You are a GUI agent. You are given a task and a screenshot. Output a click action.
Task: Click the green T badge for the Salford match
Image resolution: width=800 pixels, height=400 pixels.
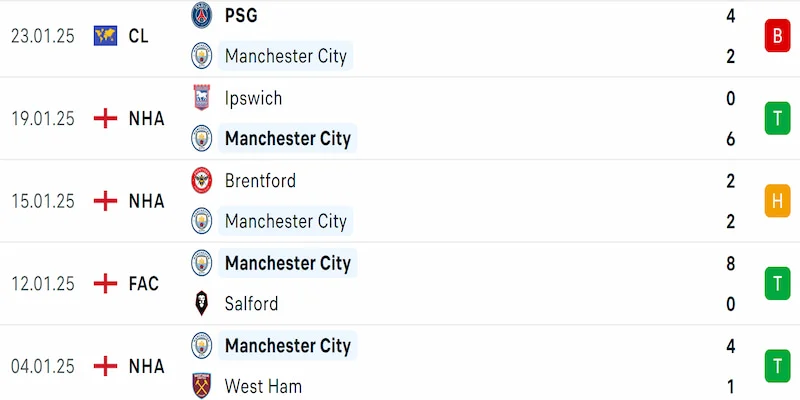click(777, 284)
